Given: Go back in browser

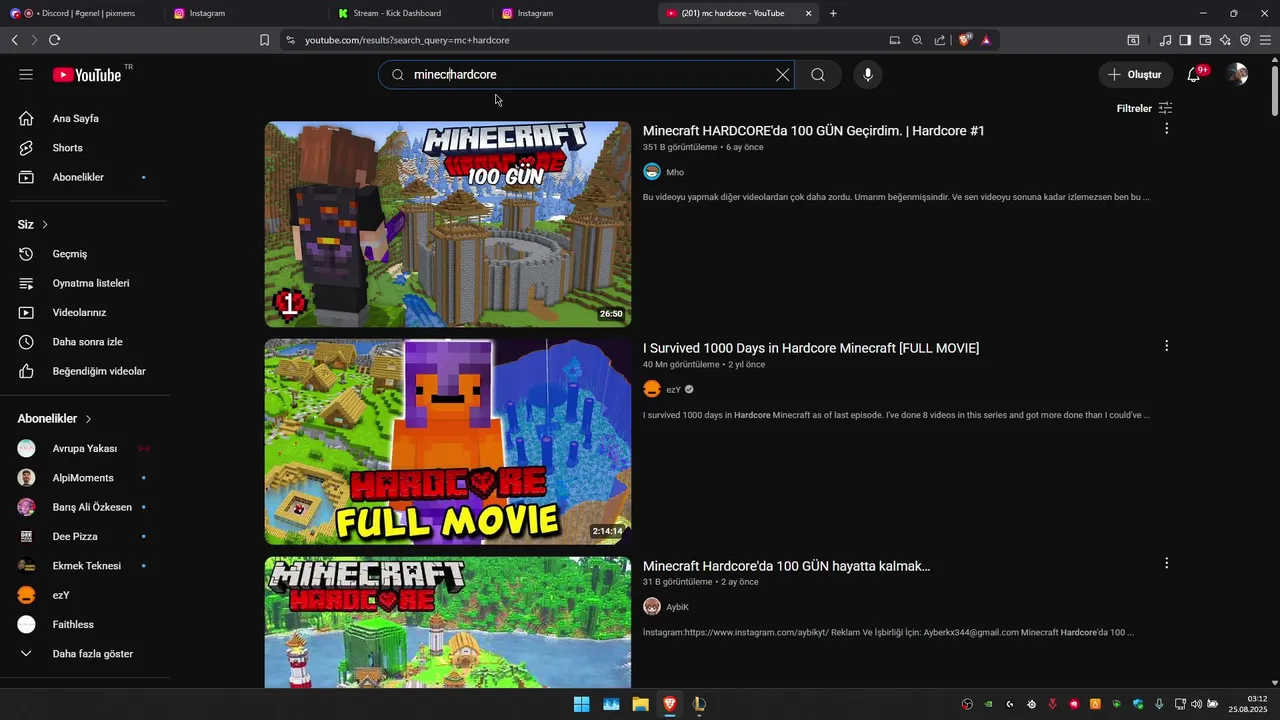Looking at the screenshot, I should click(x=14, y=40).
